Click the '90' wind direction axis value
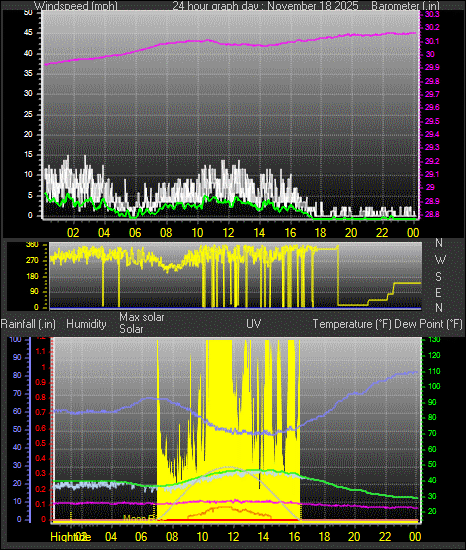Image resolution: width=466 pixels, height=550 pixels. 34,291
